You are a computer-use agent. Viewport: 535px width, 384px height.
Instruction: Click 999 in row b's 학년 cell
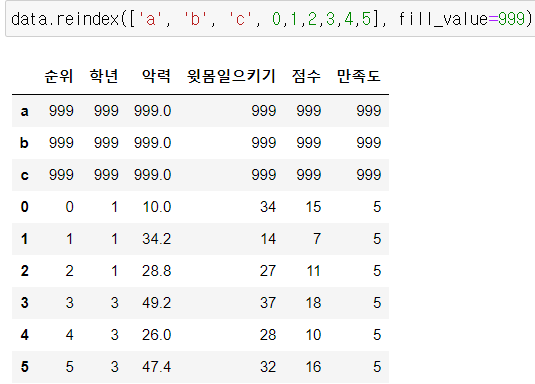[x=106, y=143]
